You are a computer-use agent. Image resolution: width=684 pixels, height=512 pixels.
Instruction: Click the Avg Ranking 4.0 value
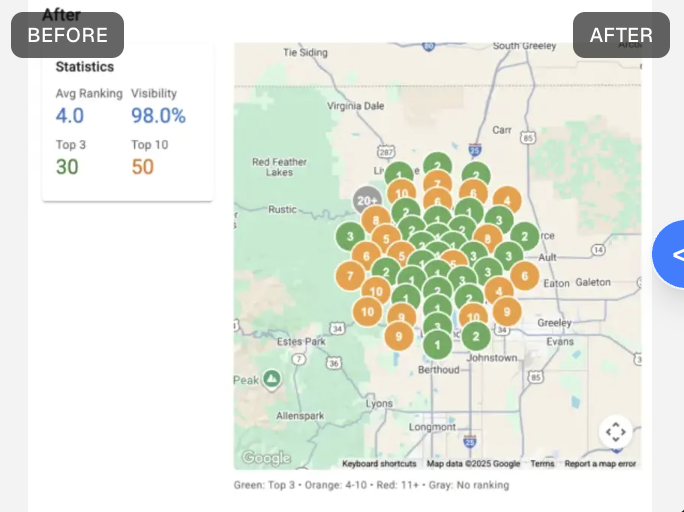point(70,116)
